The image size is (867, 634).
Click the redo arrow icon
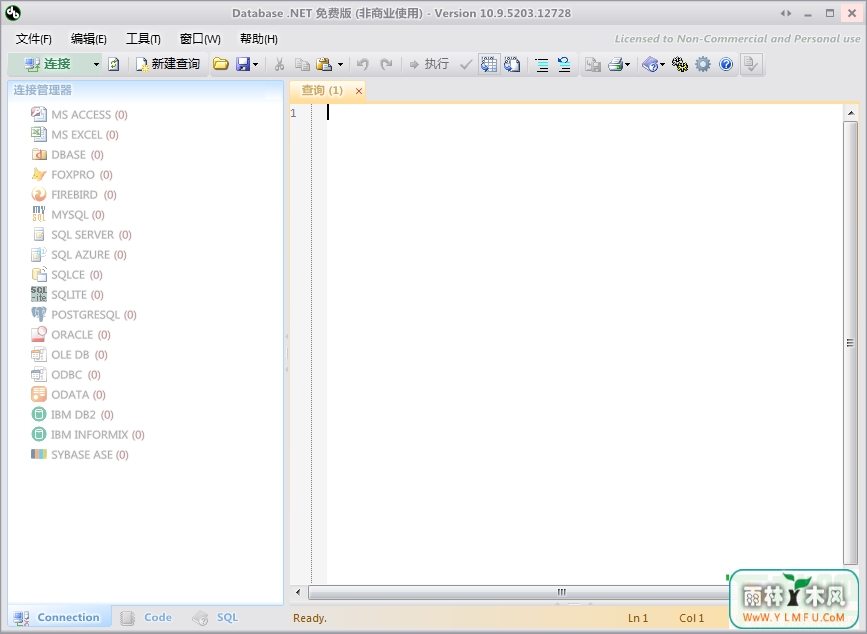[386, 64]
